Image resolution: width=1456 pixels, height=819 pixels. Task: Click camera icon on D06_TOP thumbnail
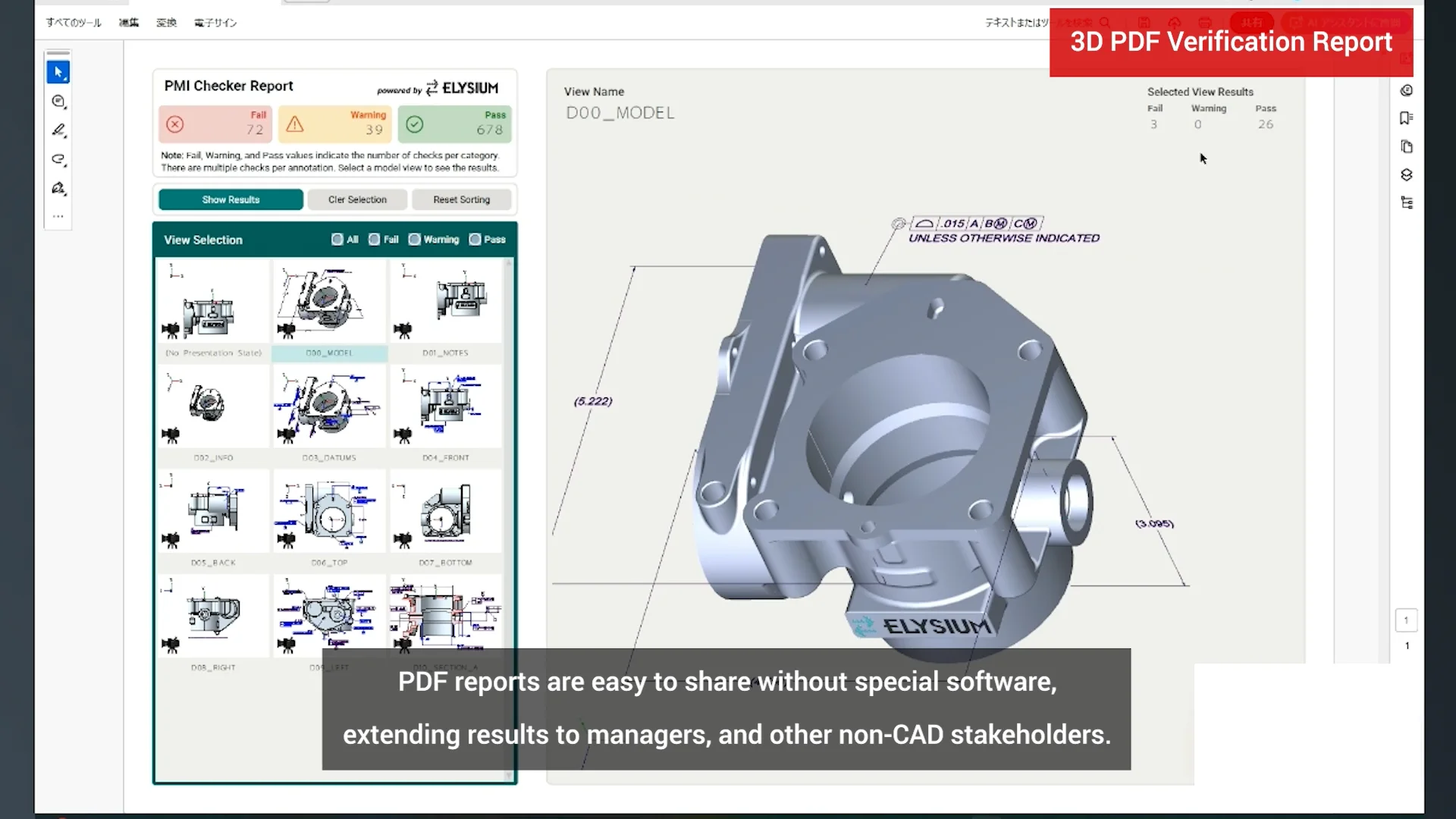(x=286, y=541)
